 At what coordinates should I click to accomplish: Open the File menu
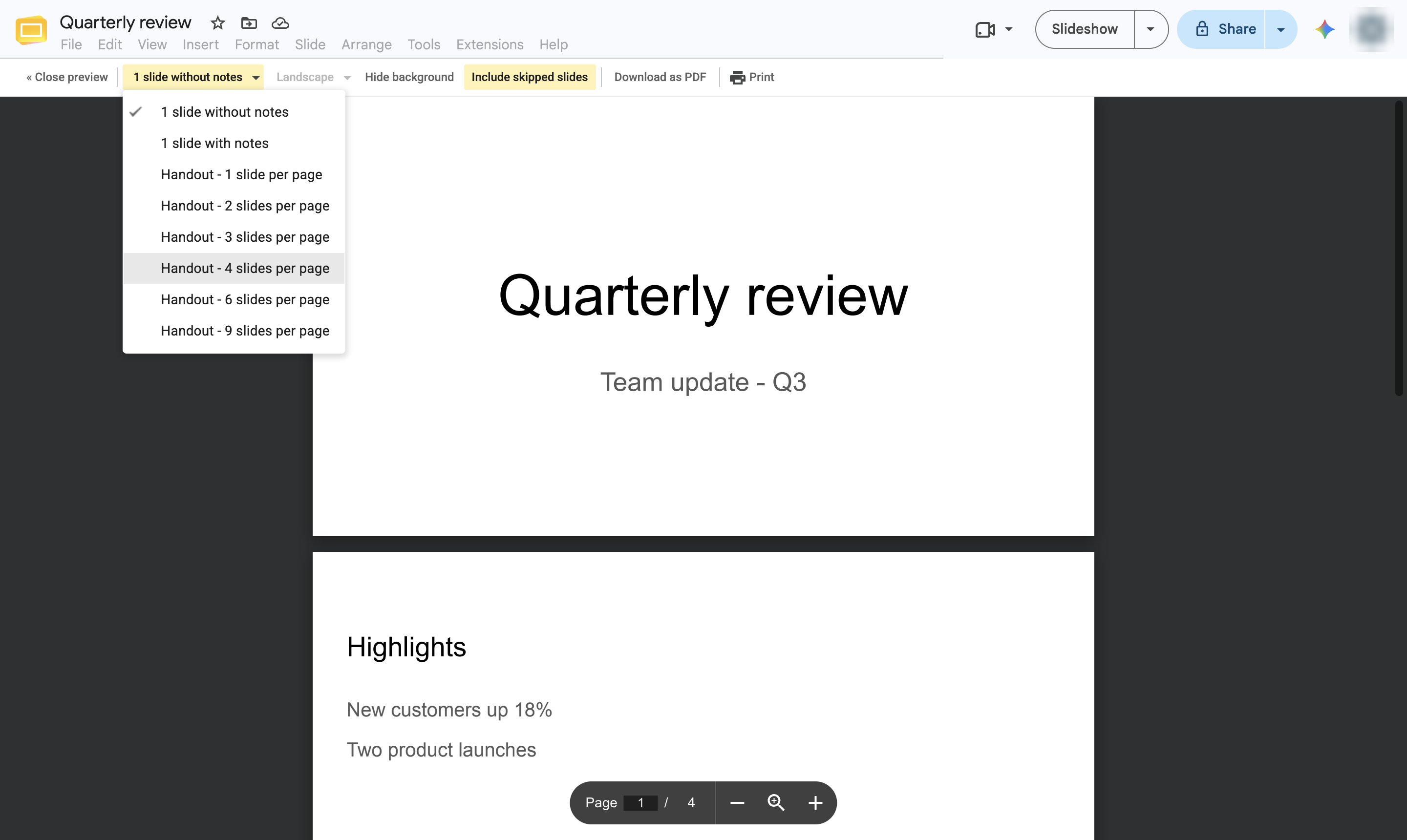tap(71, 44)
